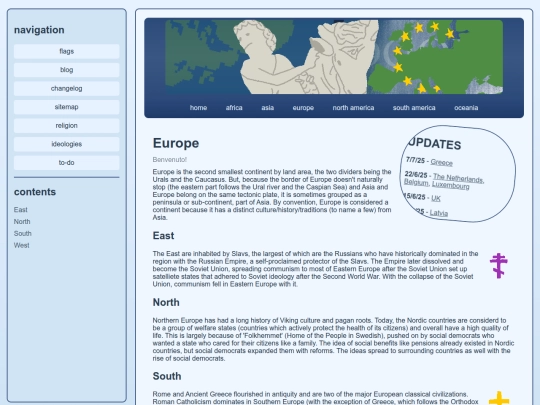Image resolution: width=540 pixels, height=405 pixels.
Task: Click the yellow cross icon beside South
Action: click(x=499, y=398)
